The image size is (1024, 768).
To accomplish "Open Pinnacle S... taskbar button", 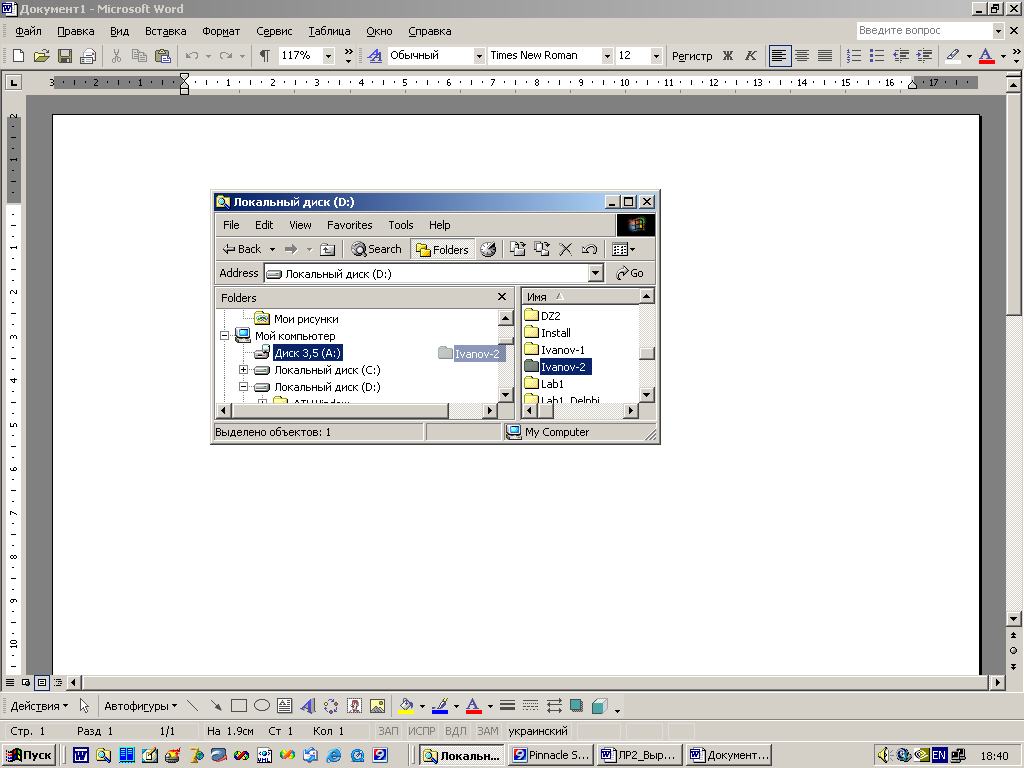I will coord(551,755).
